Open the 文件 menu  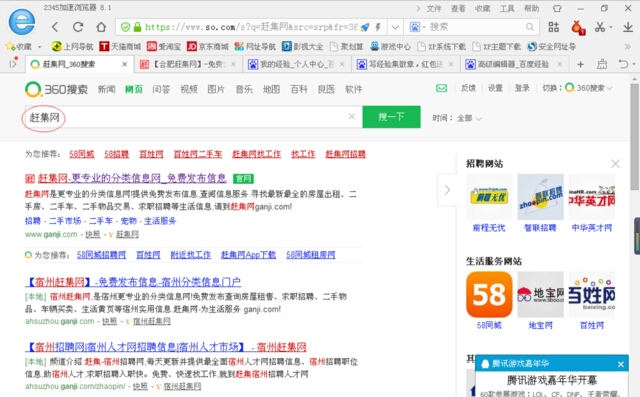tap(434, 8)
